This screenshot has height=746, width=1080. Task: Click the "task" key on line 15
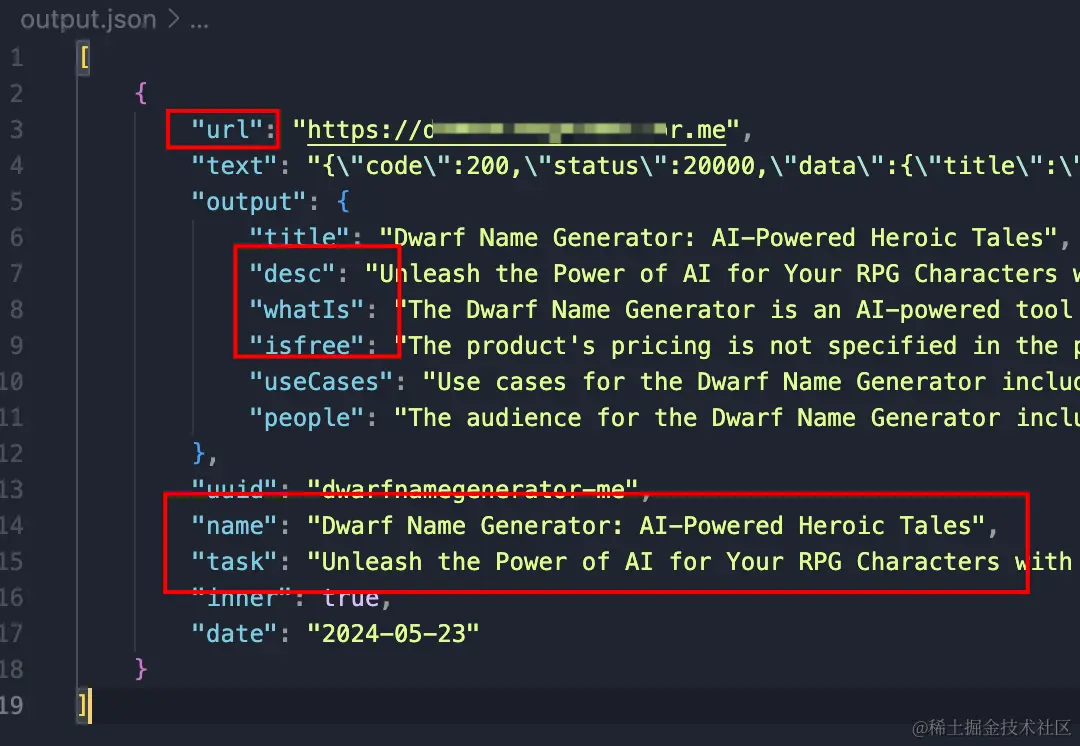click(235, 561)
